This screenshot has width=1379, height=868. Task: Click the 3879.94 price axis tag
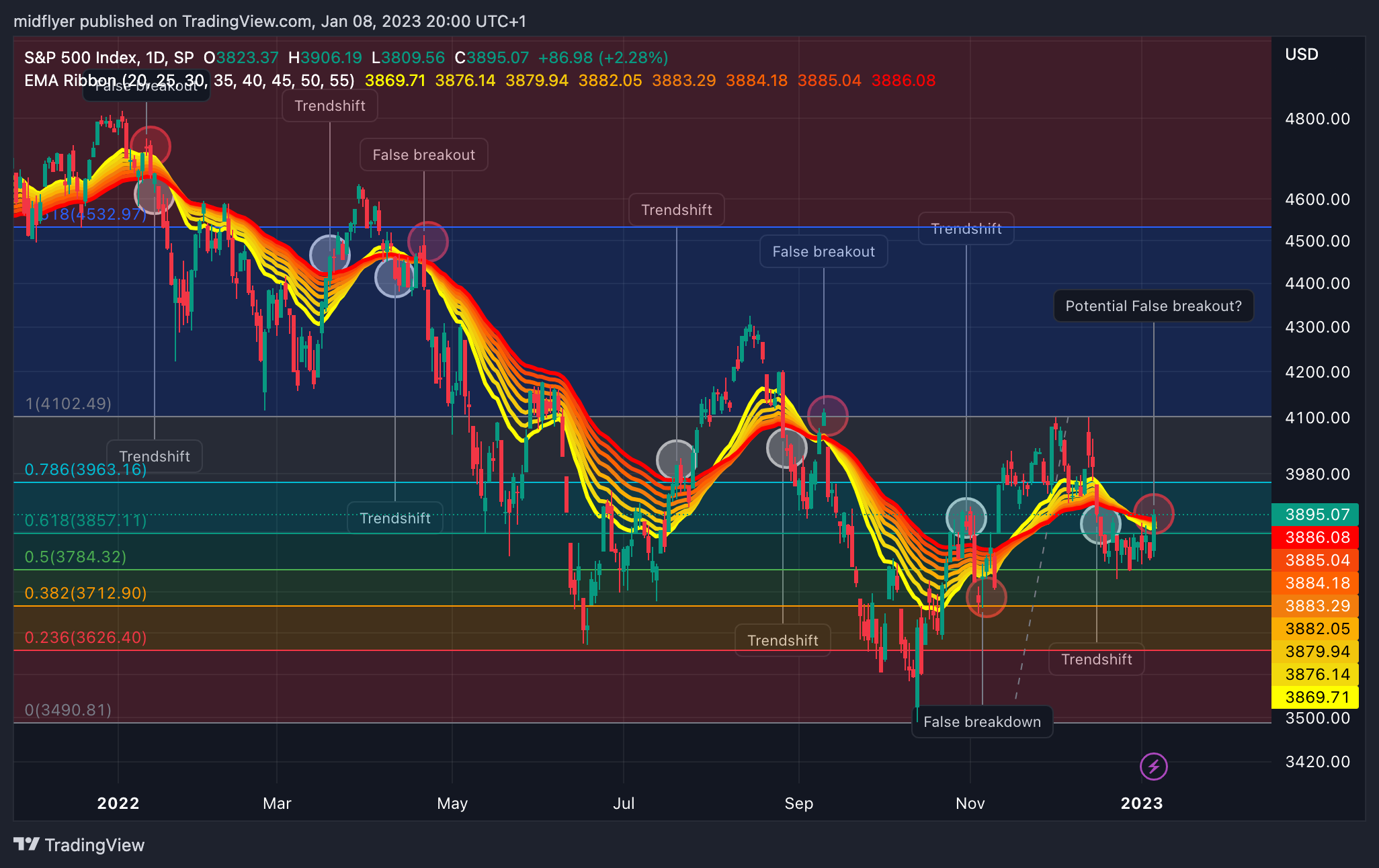(x=1315, y=652)
